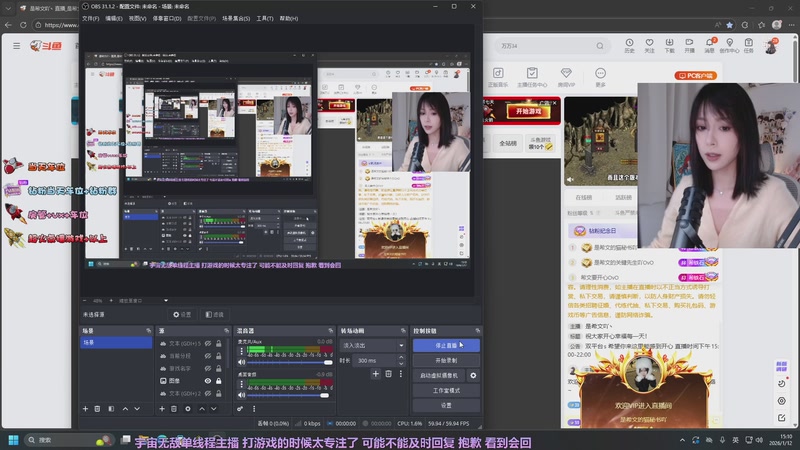The height and width of the screenshot is (450, 800).
Task: Show the 文本 (GDI+) 5 source
Action: tap(208, 343)
